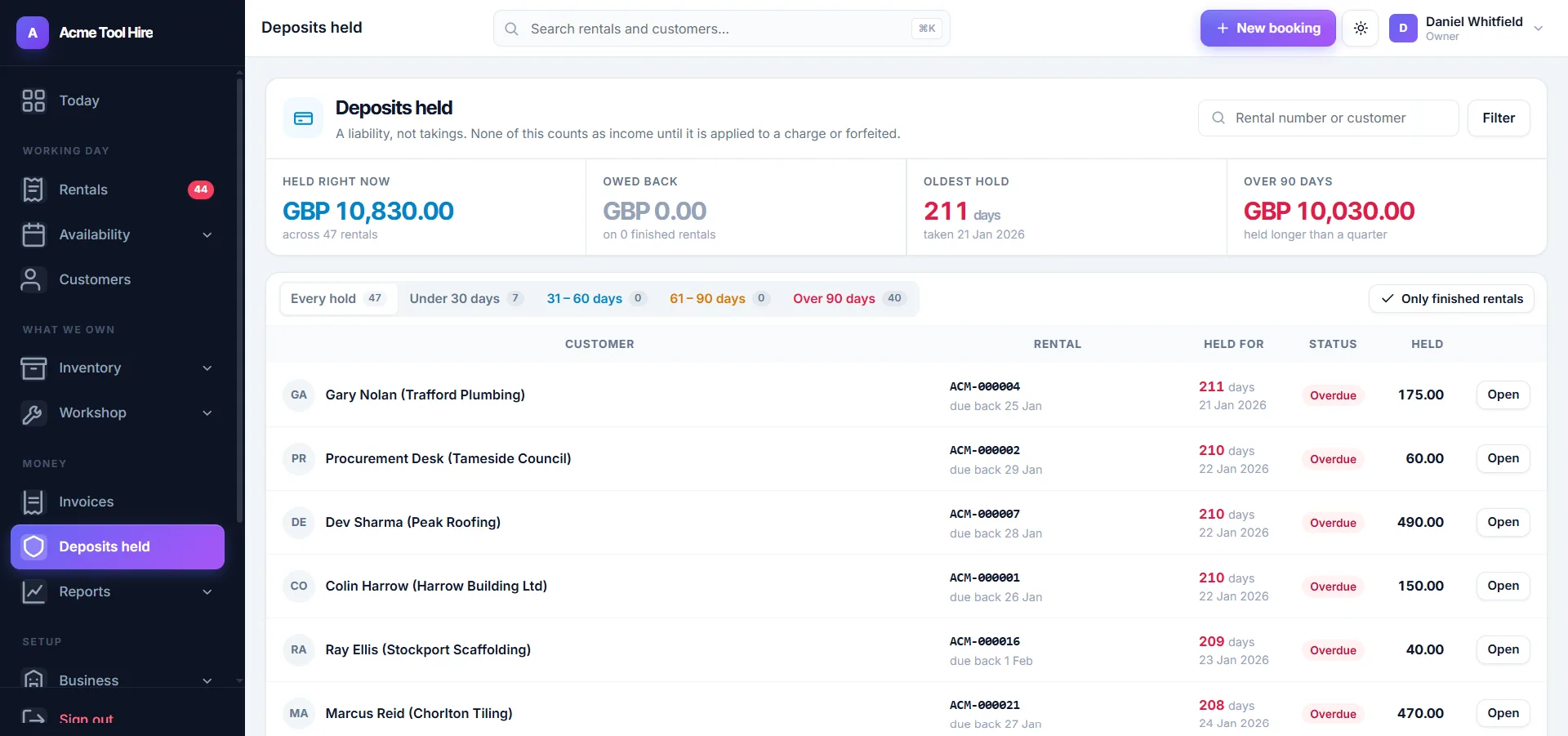Click the GA avatar for Gary Nolan
Viewport: 1568px width, 736px height.
click(x=299, y=395)
